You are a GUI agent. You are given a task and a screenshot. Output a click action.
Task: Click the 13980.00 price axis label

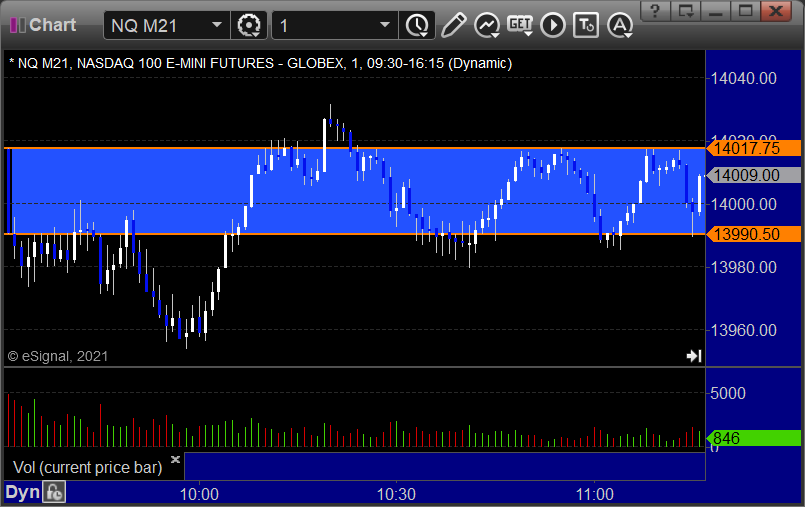click(x=744, y=267)
